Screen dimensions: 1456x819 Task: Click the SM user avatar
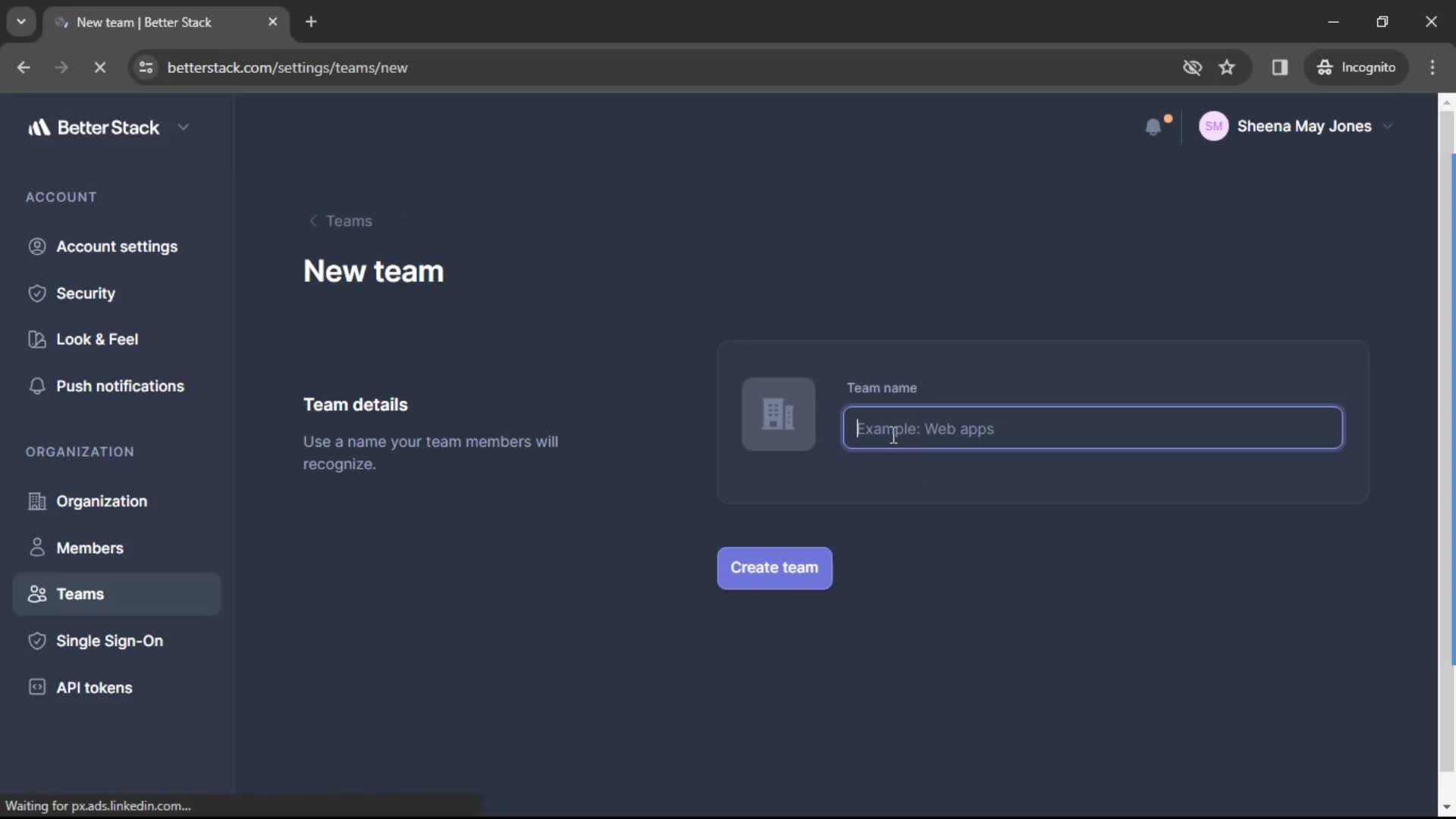click(x=1213, y=127)
